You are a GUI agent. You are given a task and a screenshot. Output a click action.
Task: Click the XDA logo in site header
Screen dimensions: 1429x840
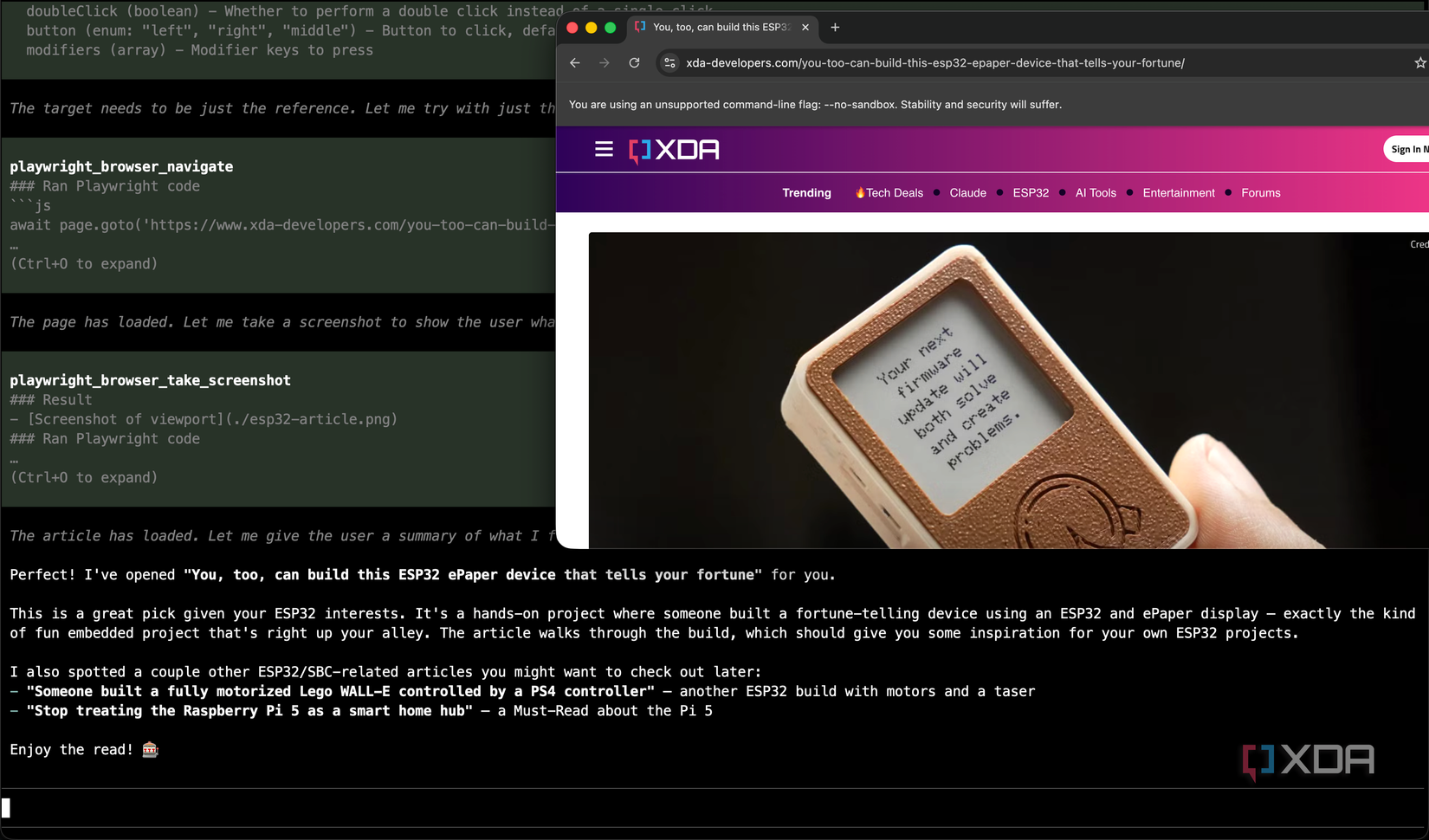click(x=674, y=151)
